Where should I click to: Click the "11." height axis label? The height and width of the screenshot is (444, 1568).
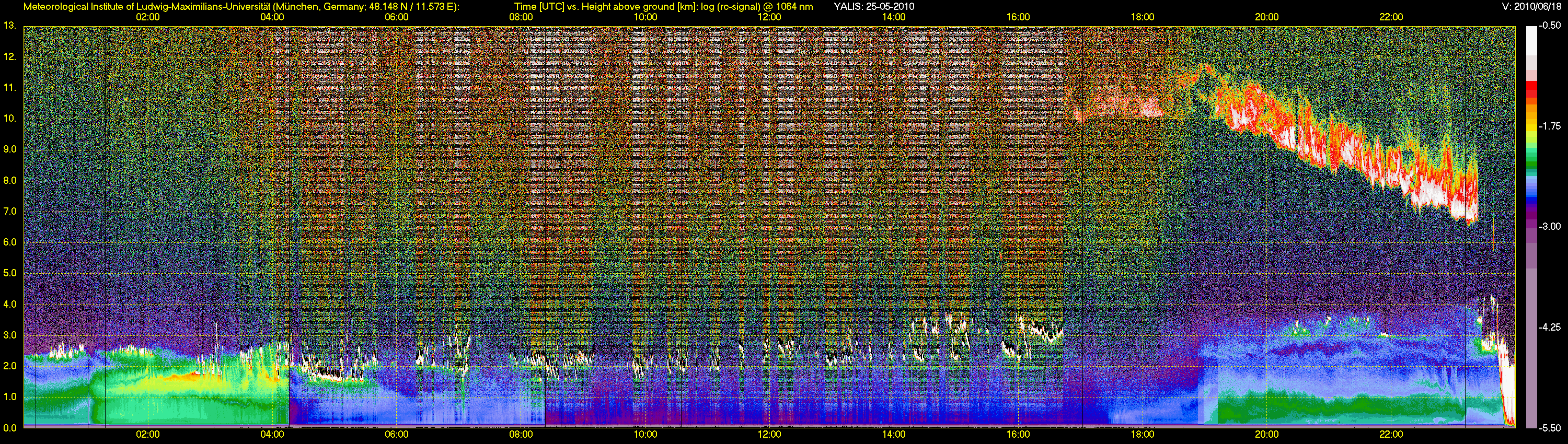click(10, 88)
